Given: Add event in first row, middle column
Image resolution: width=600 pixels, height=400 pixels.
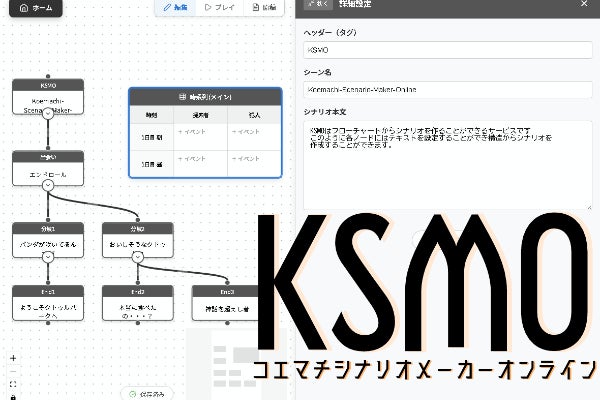Looking at the screenshot, I should [x=192, y=132].
